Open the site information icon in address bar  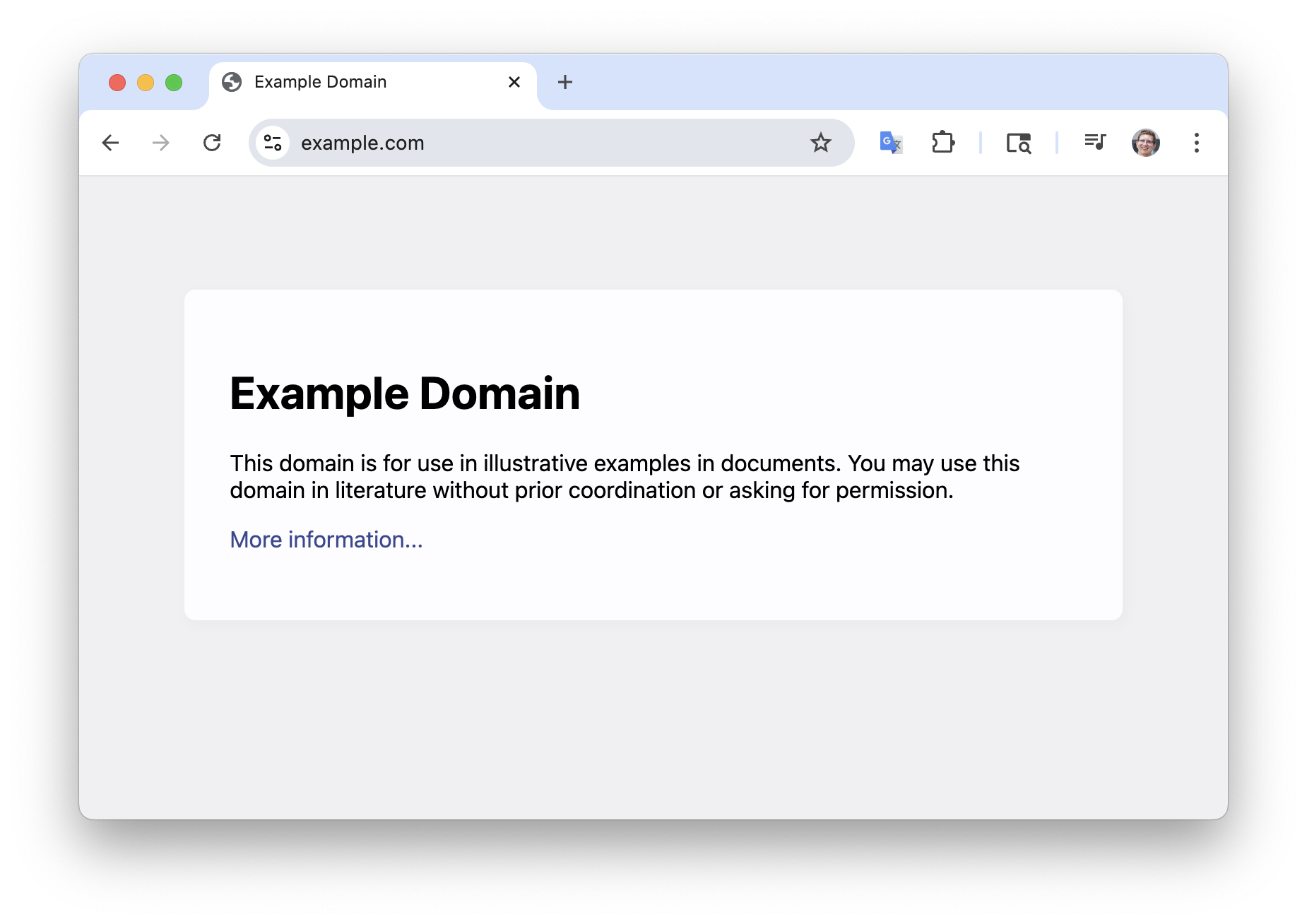pos(273,143)
